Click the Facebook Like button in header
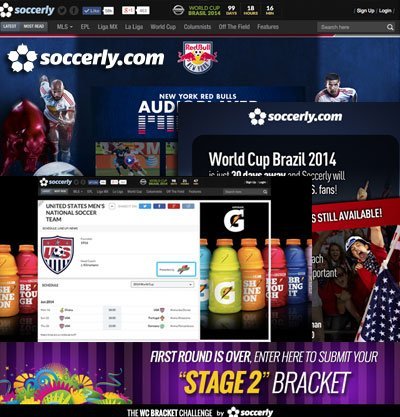 click(92, 11)
